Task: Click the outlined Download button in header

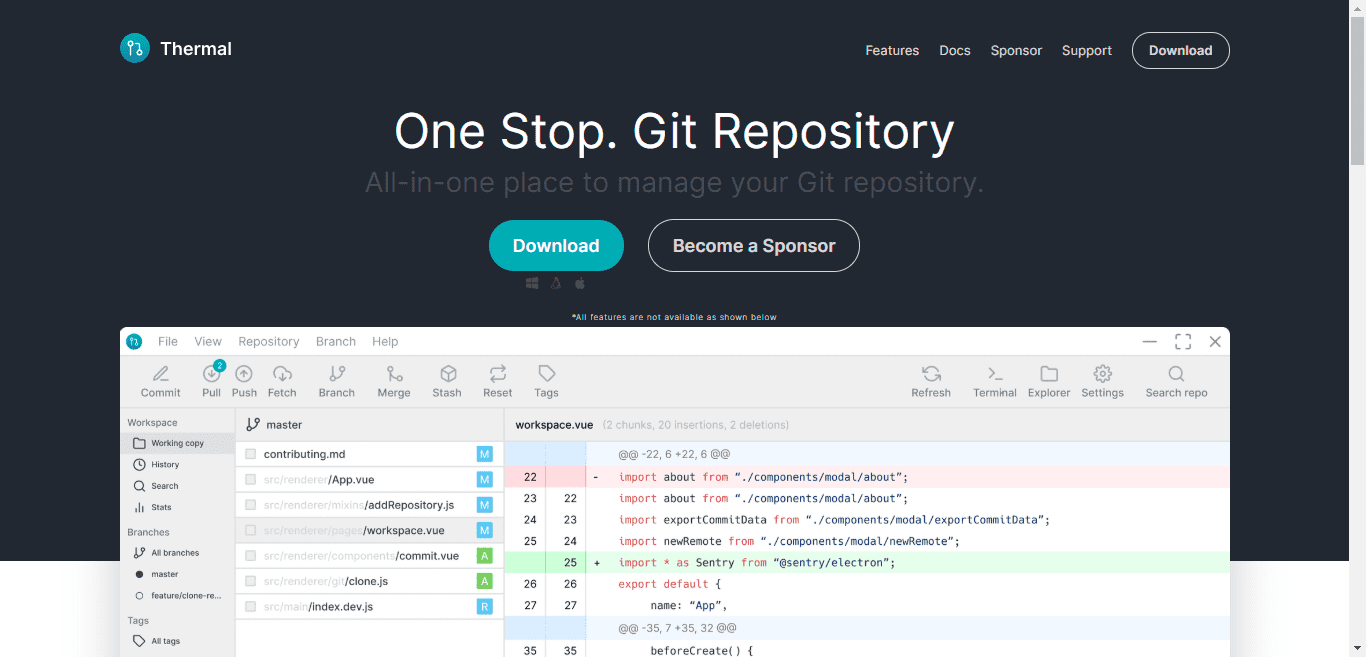Action: click(x=1181, y=50)
